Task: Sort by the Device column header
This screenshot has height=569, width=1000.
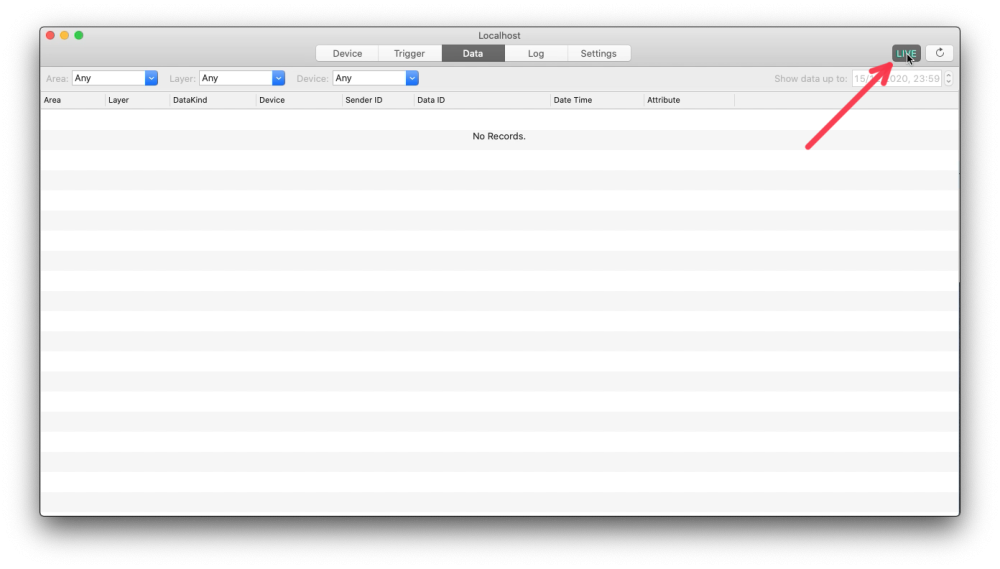Action: pos(298,100)
